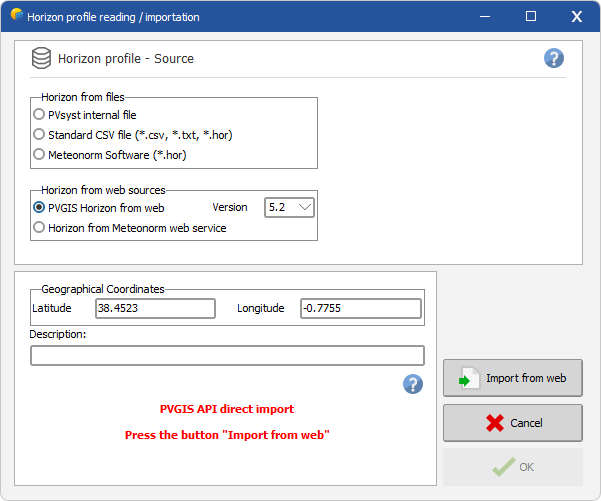
Task: Select PVGIS Horizon from web
Action: coord(99,207)
